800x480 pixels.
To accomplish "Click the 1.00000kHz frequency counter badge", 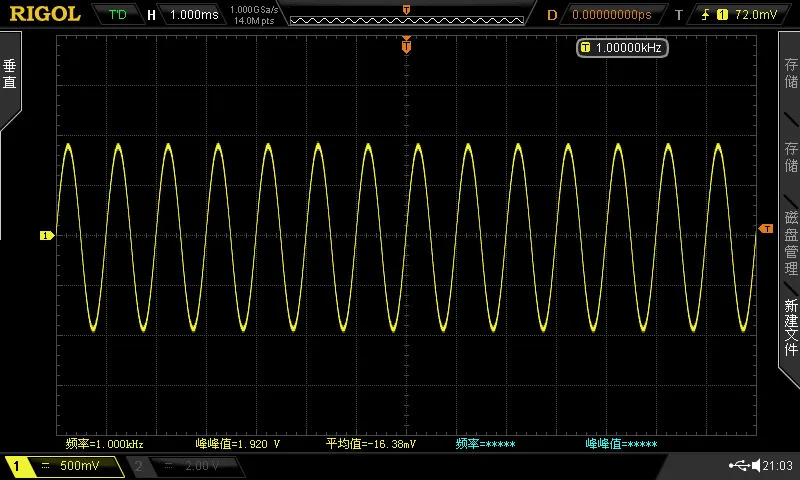I will [x=622, y=48].
